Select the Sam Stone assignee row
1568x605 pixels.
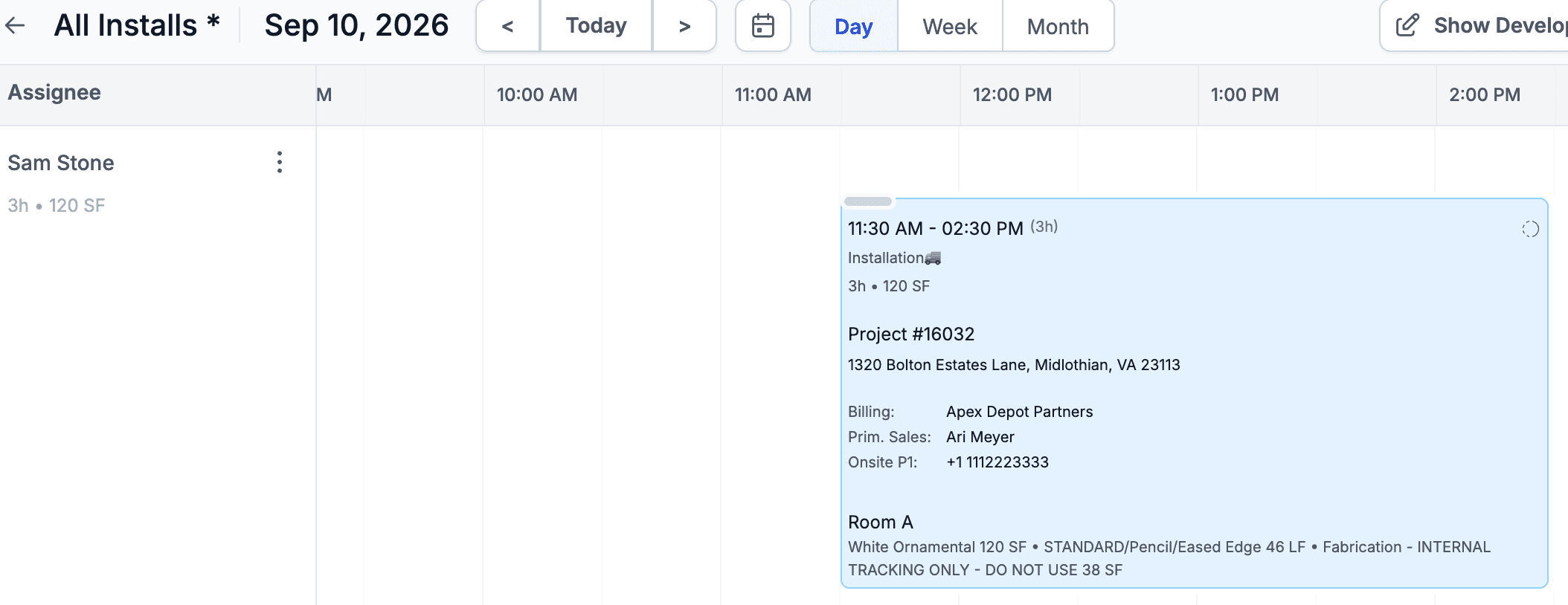[158, 183]
